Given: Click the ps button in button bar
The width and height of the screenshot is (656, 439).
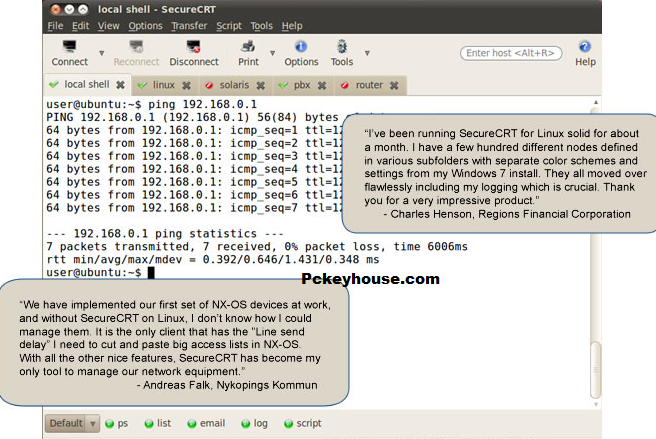Looking at the screenshot, I should click(117, 424).
